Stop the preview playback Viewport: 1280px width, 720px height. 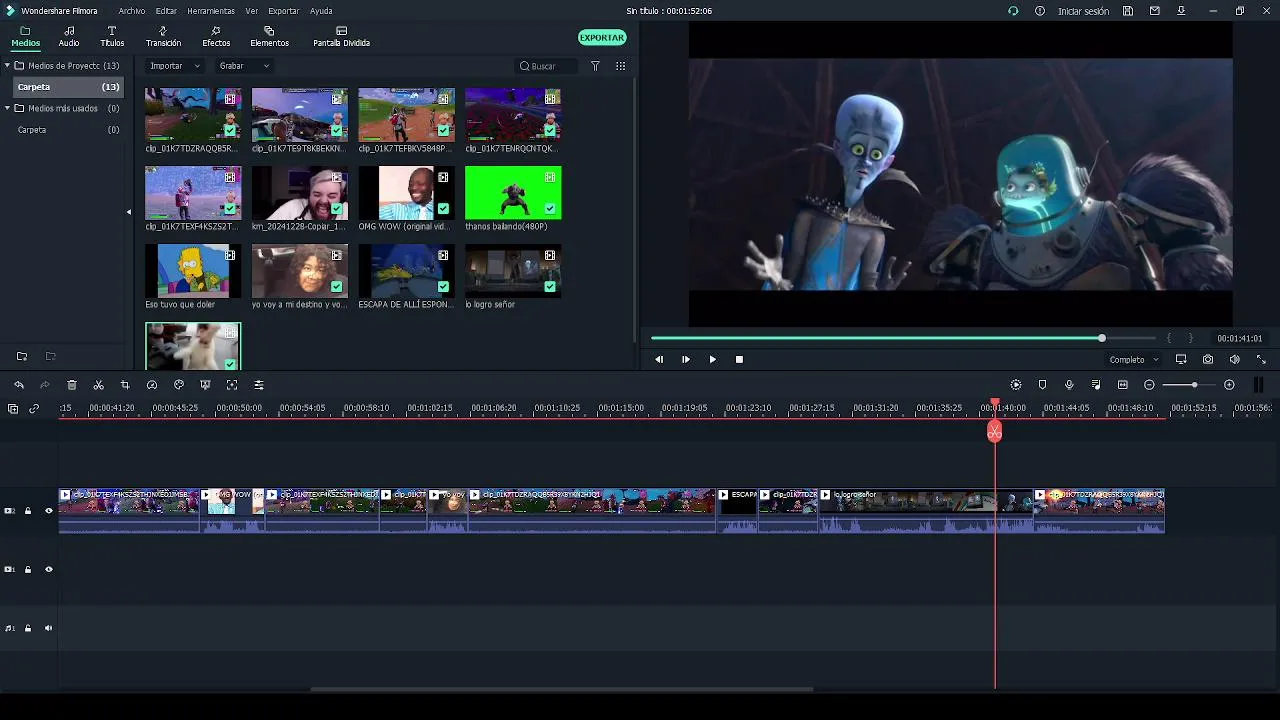(739, 359)
